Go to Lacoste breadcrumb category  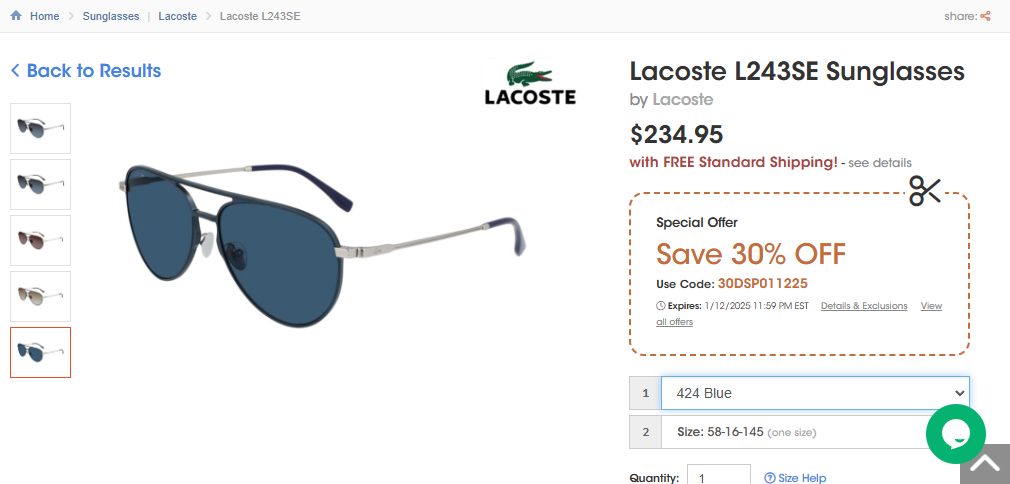(178, 16)
